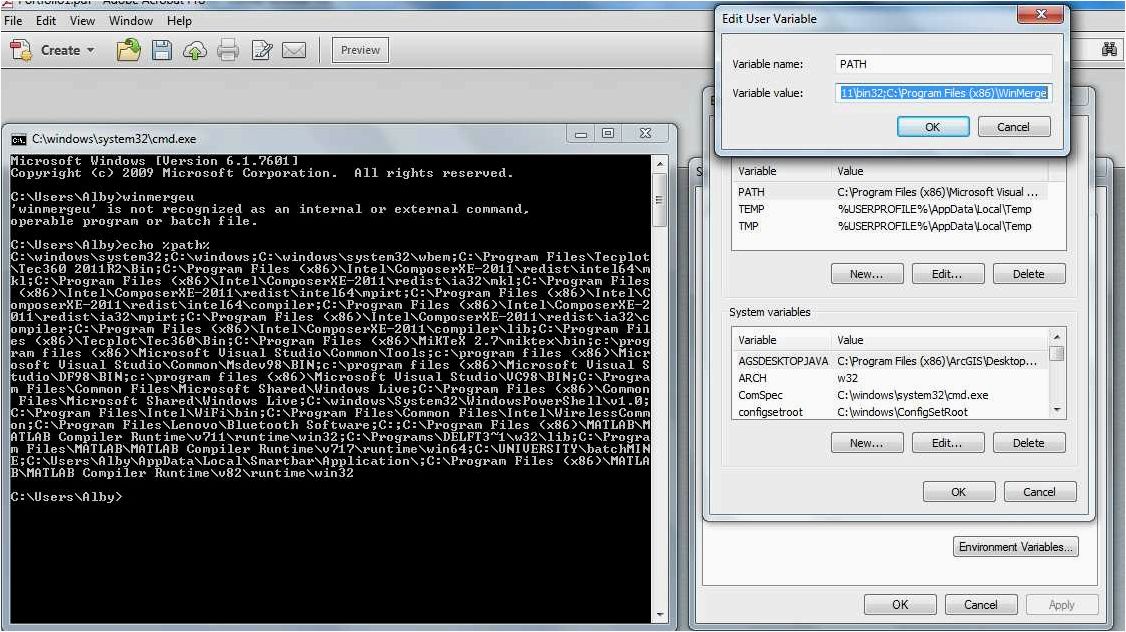Select the AGSDESKTOPJAVA system variable row
This screenshot has height=632, width=1126.
[x=890, y=361]
